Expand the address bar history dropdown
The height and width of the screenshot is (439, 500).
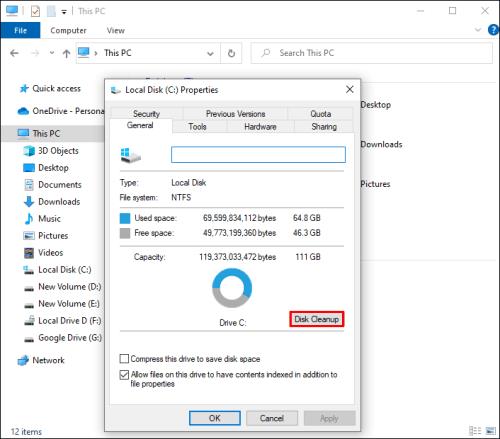tap(210, 53)
